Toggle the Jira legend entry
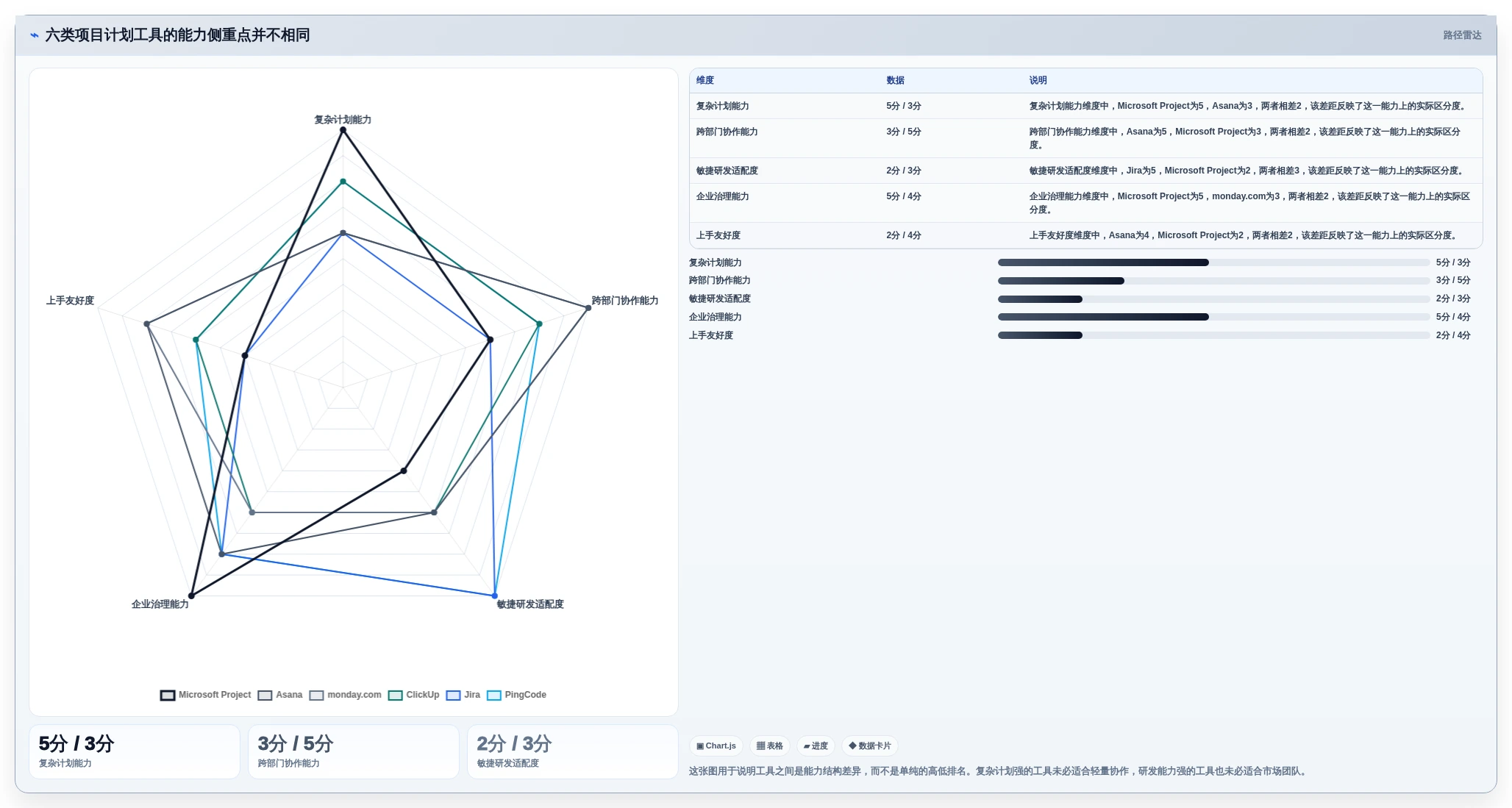The width and height of the screenshot is (1512, 808). coord(463,695)
